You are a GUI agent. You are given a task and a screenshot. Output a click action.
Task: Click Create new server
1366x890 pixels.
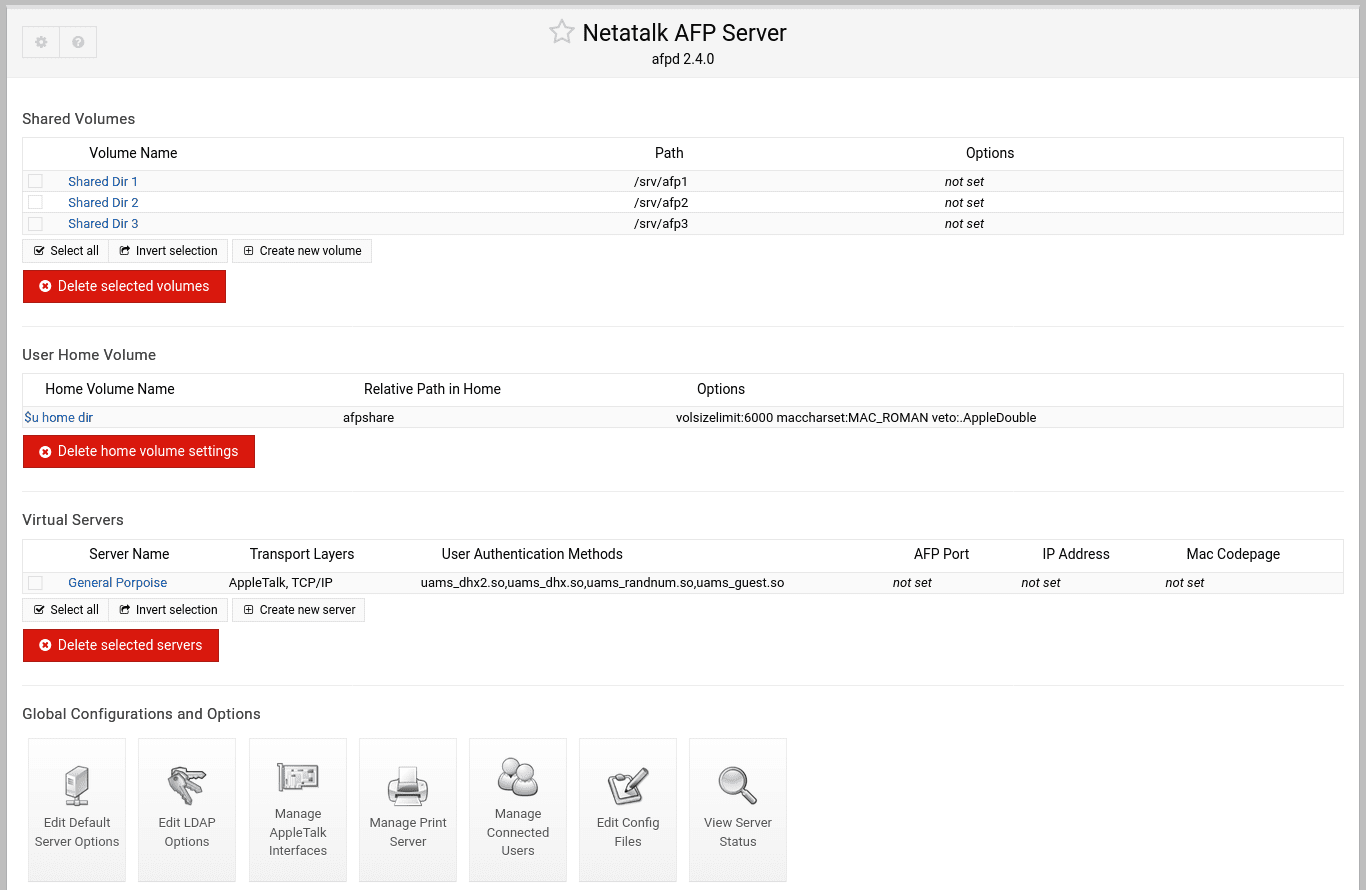[x=299, y=610]
